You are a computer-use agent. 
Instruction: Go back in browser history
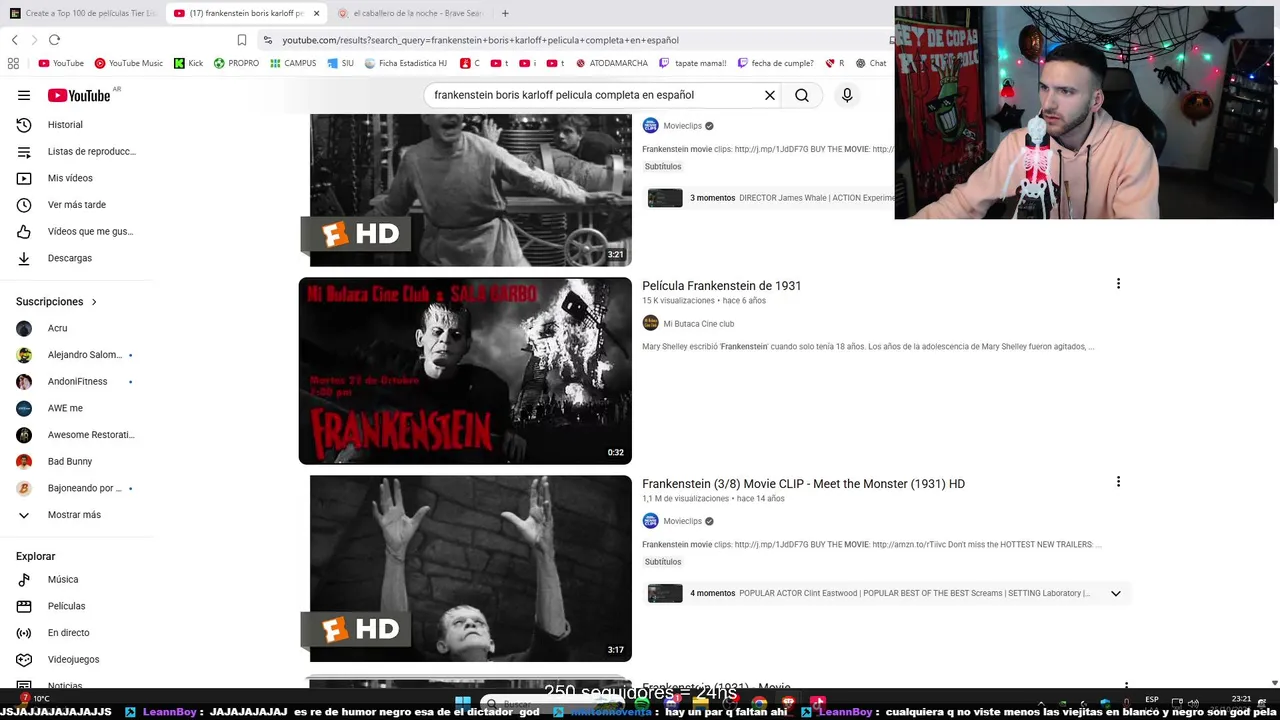pyautogui.click(x=14, y=40)
